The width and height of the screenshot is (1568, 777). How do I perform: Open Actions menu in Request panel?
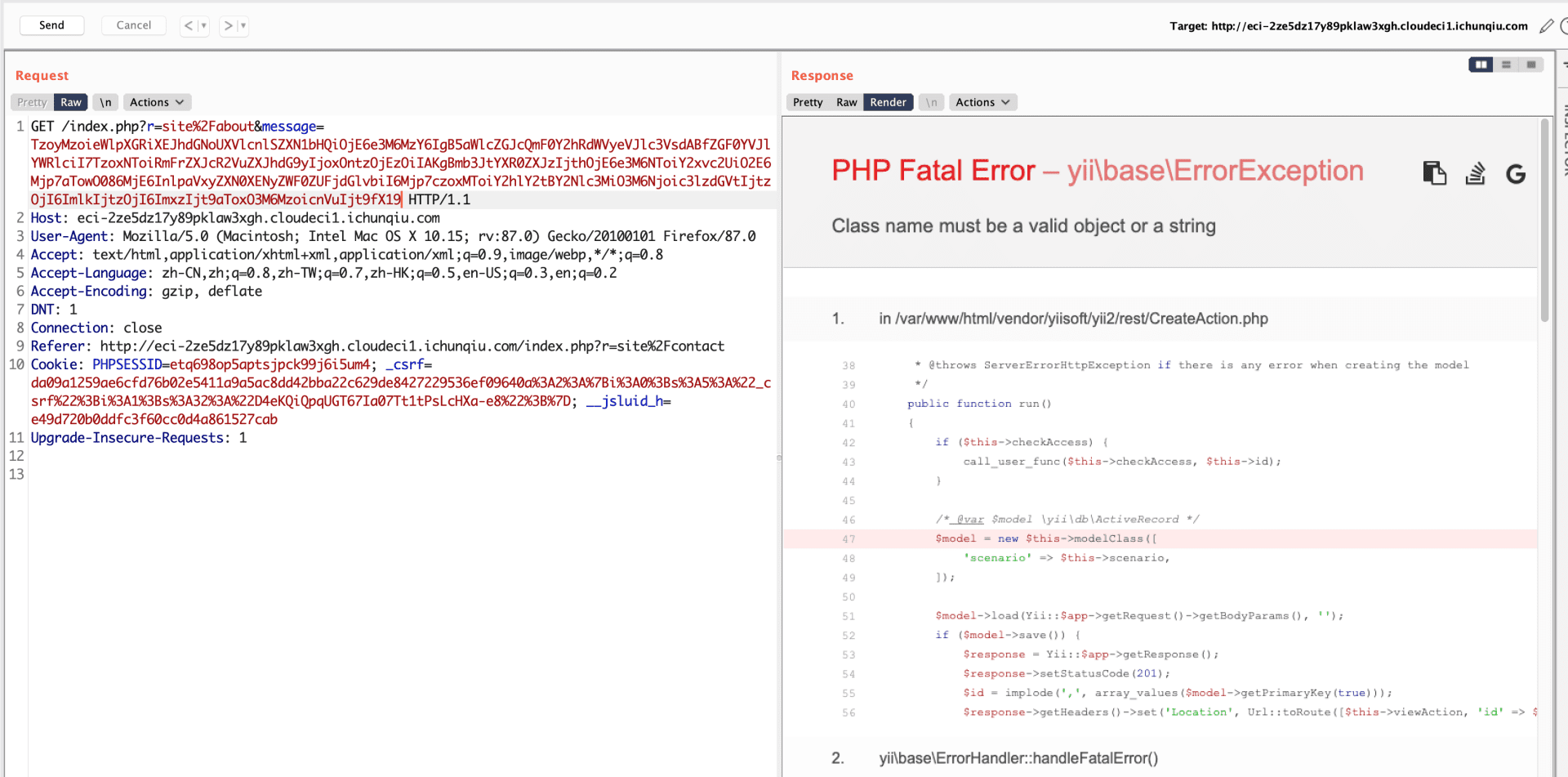(x=157, y=102)
